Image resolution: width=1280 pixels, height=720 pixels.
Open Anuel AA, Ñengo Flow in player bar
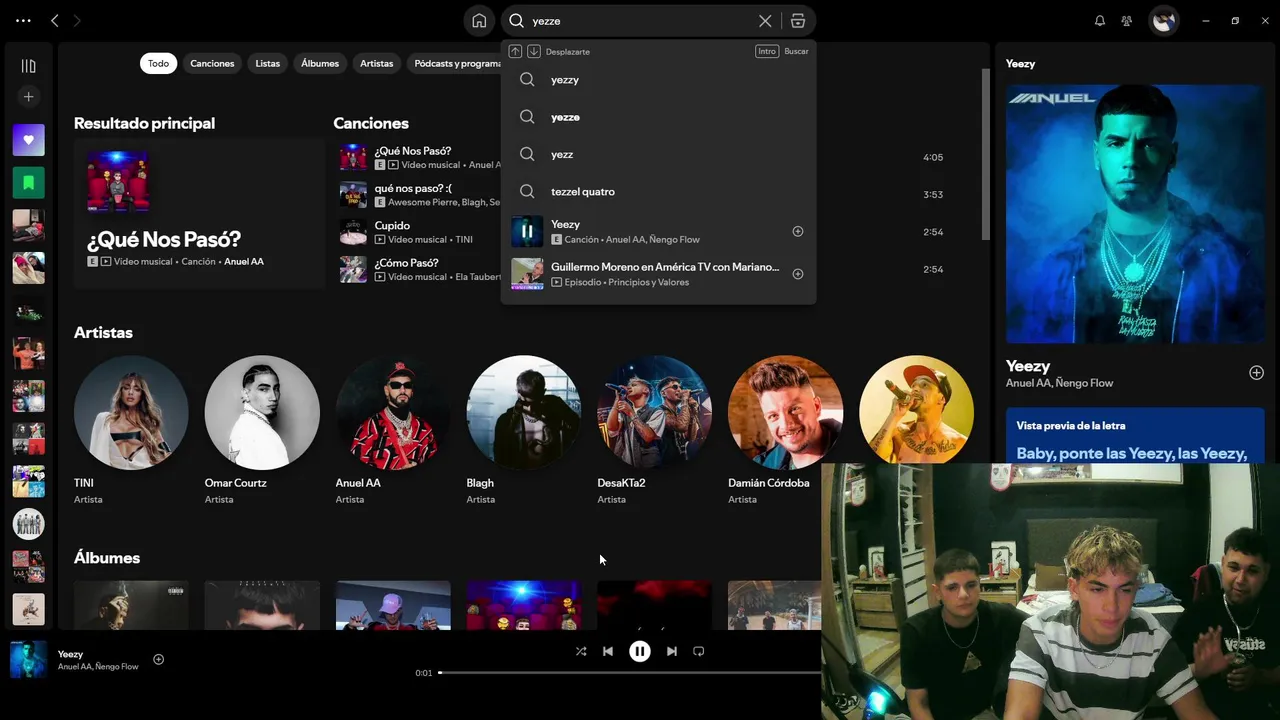click(x=98, y=667)
